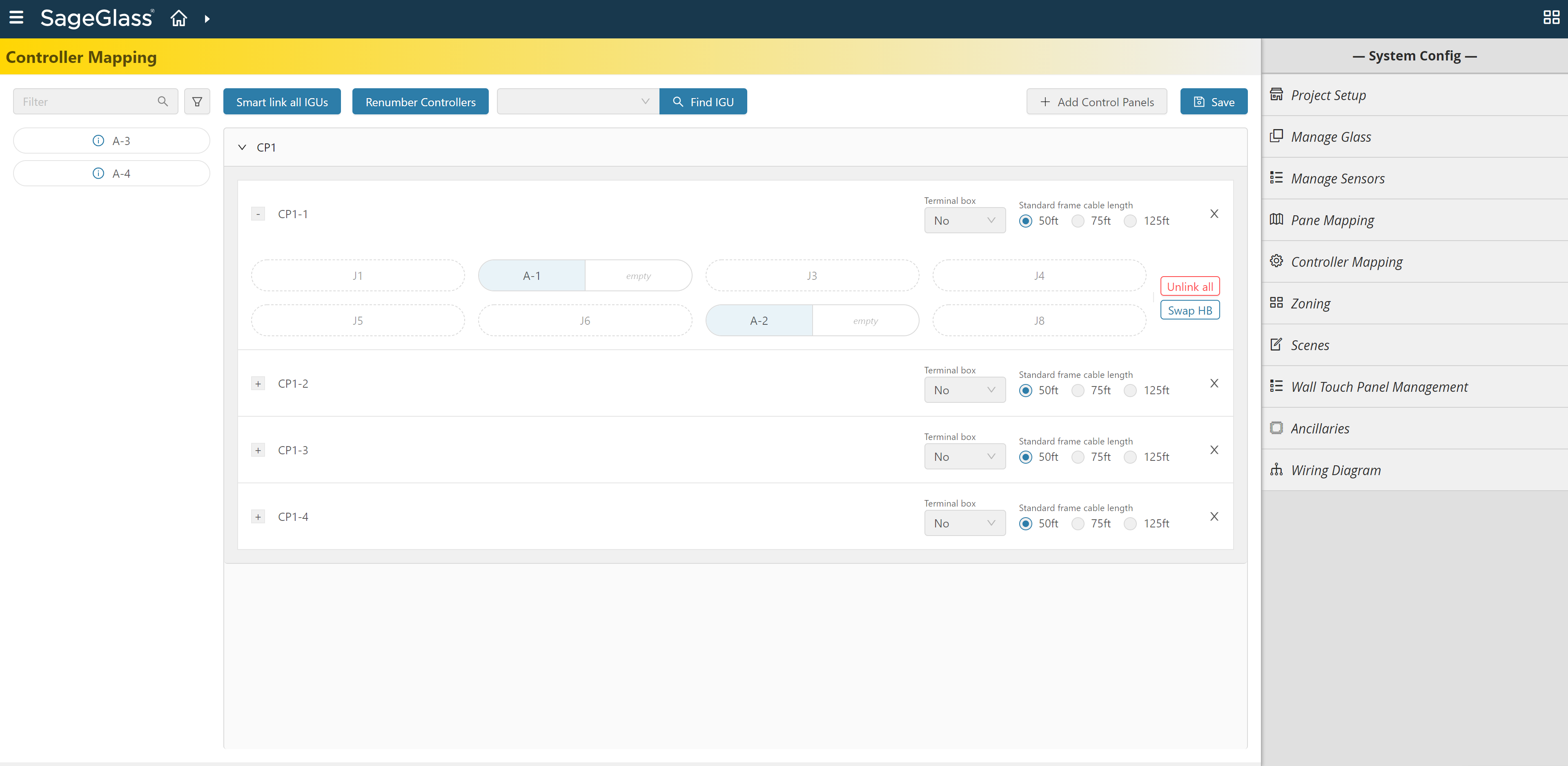Open Wiring Diagram in System Config
1568x766 pixels.
1414,470
